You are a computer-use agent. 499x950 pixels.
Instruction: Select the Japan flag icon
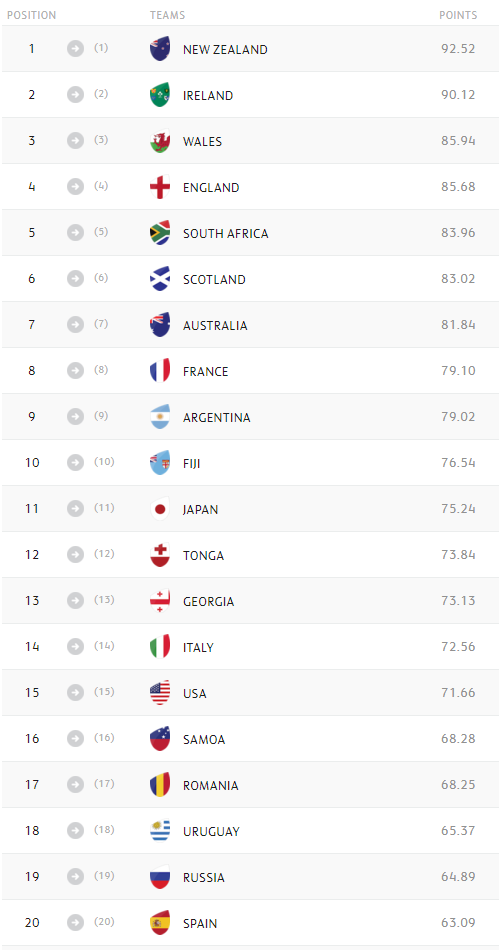click(160, 509)
